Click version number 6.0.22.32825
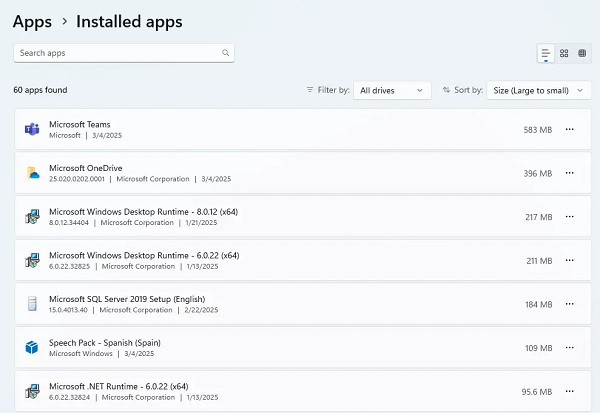Screen dimensions: 600x413 (x=69, y=266)
